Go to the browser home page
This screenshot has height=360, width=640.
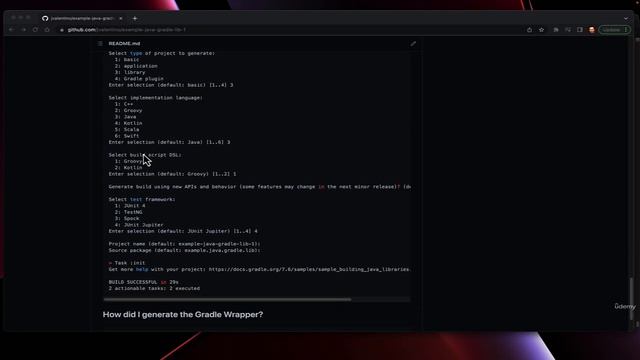(47, 30)
